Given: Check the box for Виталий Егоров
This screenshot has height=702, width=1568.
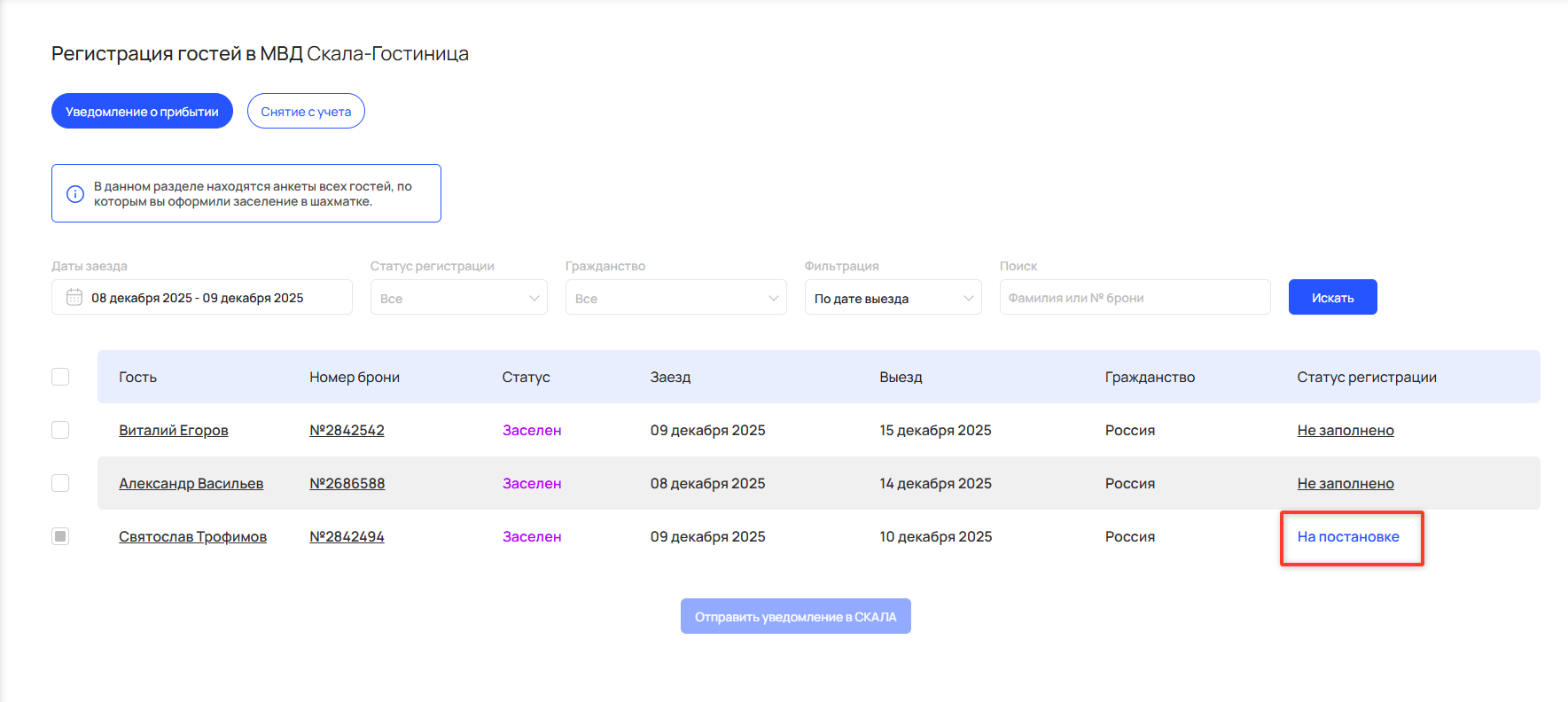Looking at the screenshot, I should tap(60, 430).
